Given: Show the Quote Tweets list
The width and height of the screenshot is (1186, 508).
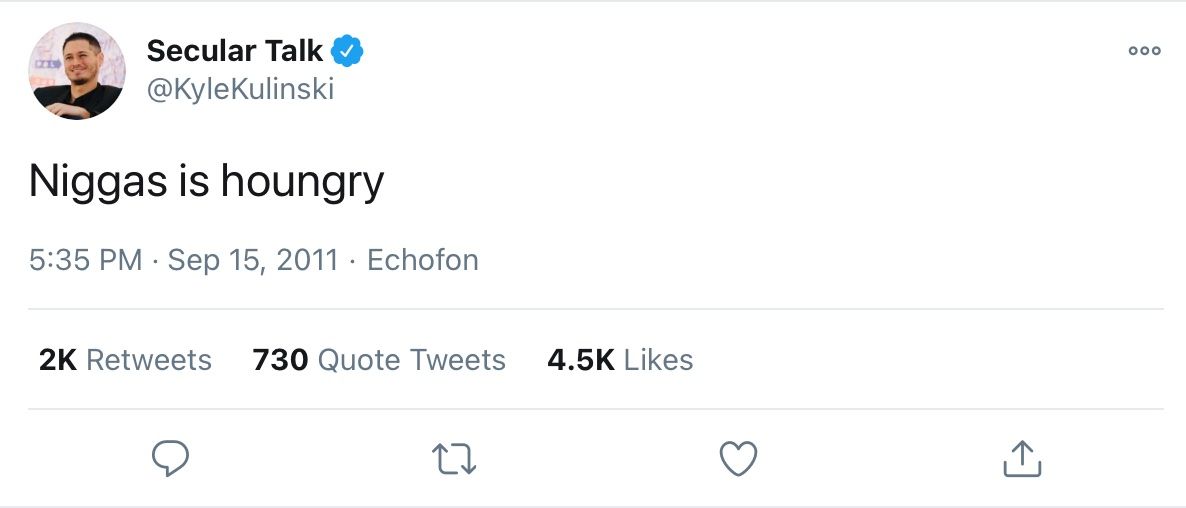Looking at the screenshot, I should pos(411,360).
